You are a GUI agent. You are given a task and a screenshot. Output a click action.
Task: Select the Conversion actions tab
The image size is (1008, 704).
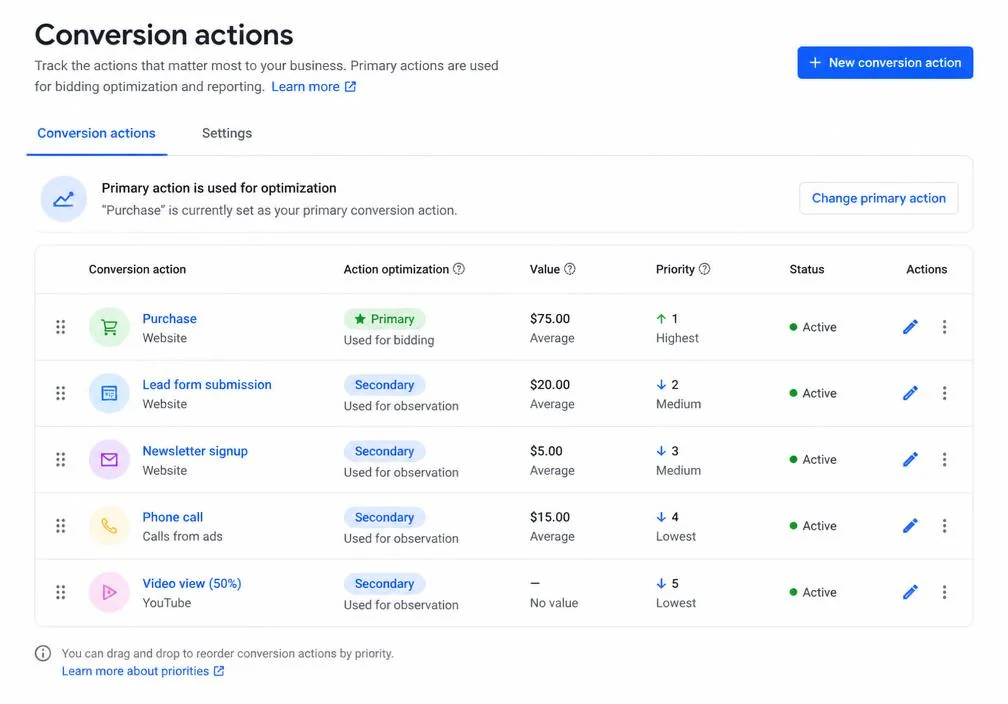96,133
